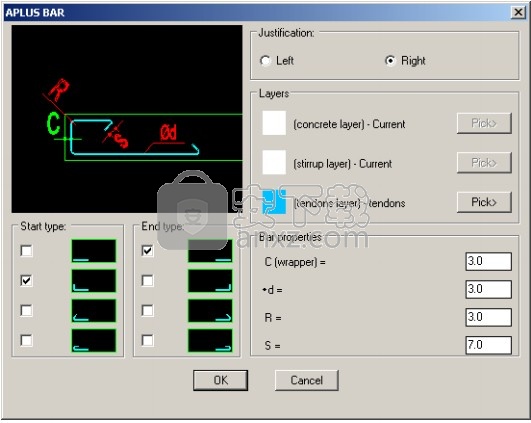Click the '(concrete layer) - Current' label
531x423 pixels.
[349, 124]
